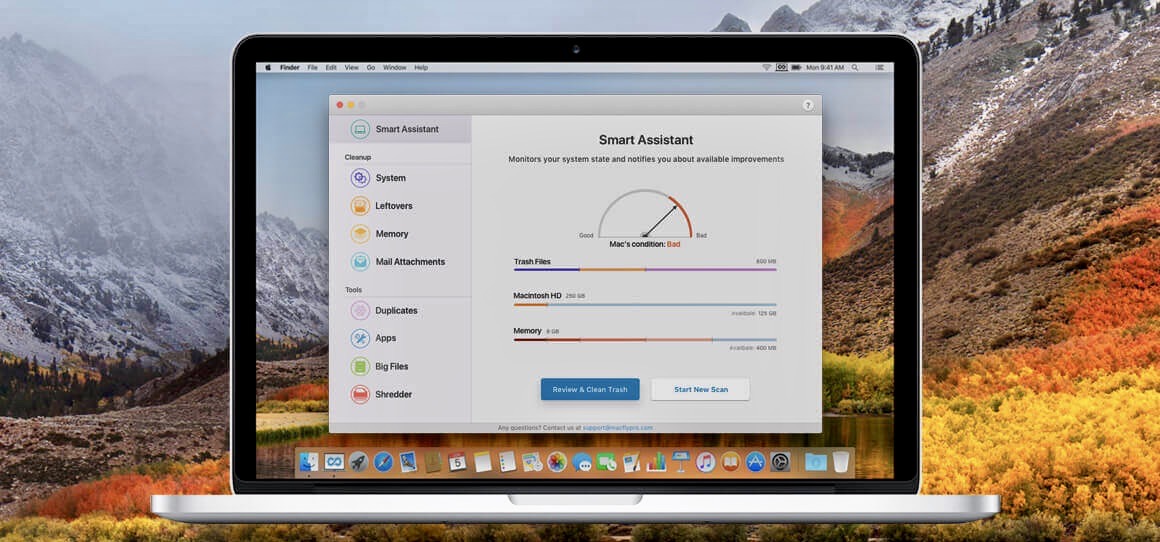Click the help question mark button

(808, 105)
